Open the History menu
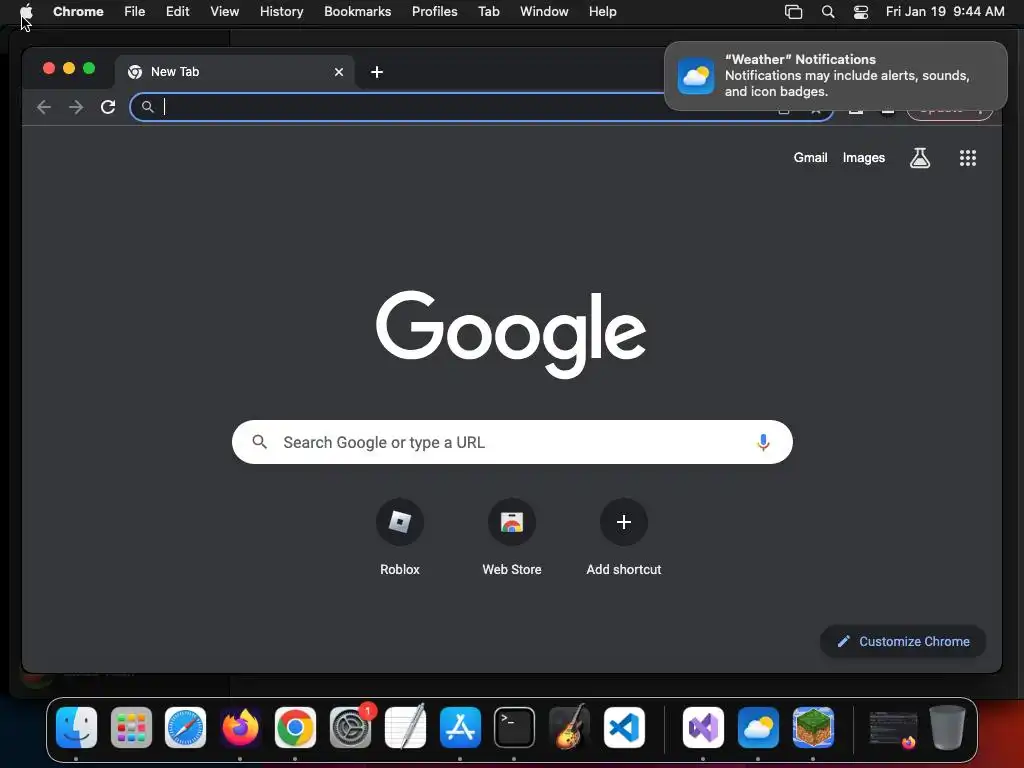The width and height of the screenshot is (1024, 768). [281, 11]
